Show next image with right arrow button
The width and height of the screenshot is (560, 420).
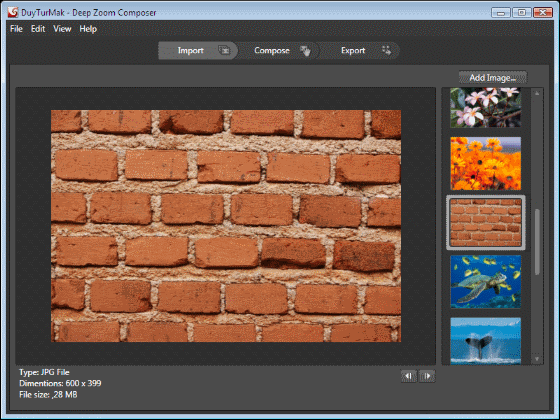tap(426, 376)
